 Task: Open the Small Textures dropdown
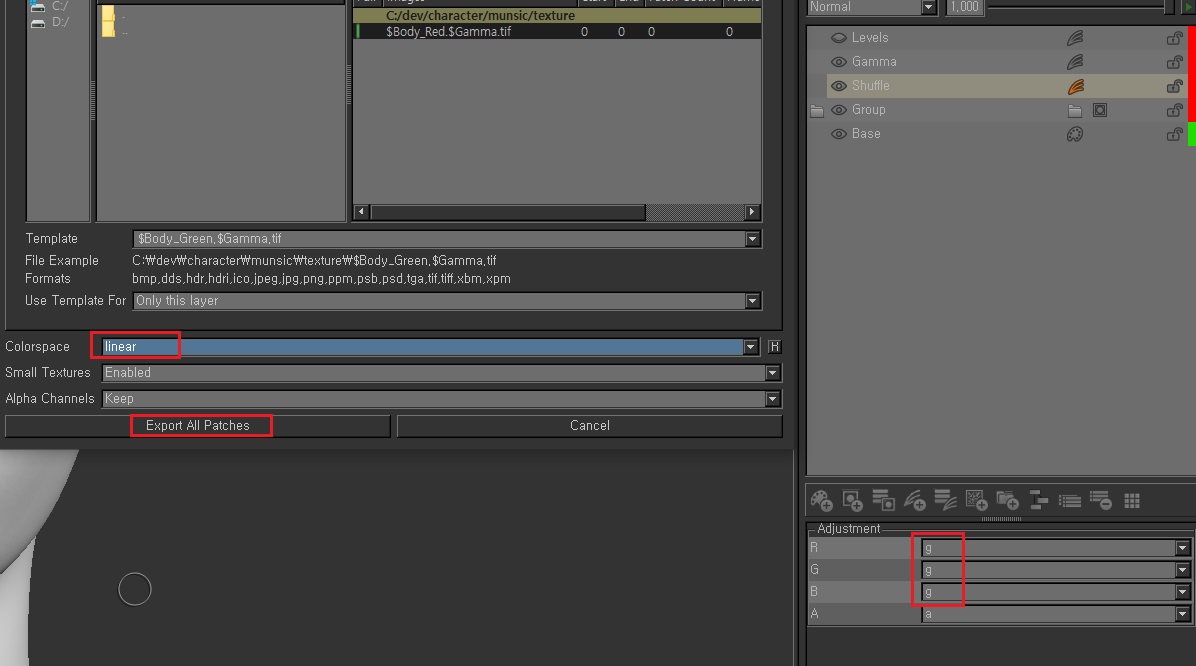click(772, 372)
